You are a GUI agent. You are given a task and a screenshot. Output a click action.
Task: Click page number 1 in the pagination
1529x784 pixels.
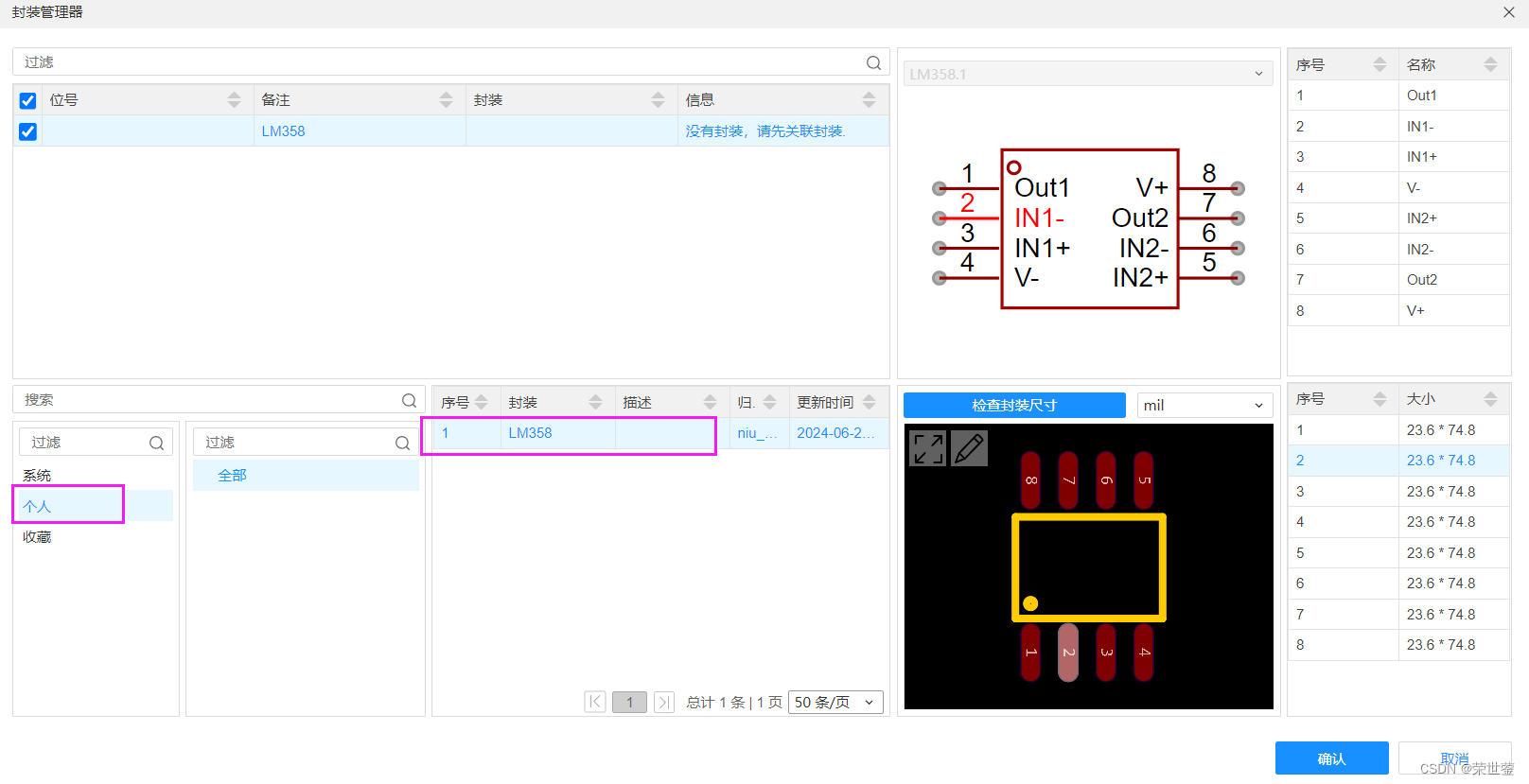pos(629,702)
